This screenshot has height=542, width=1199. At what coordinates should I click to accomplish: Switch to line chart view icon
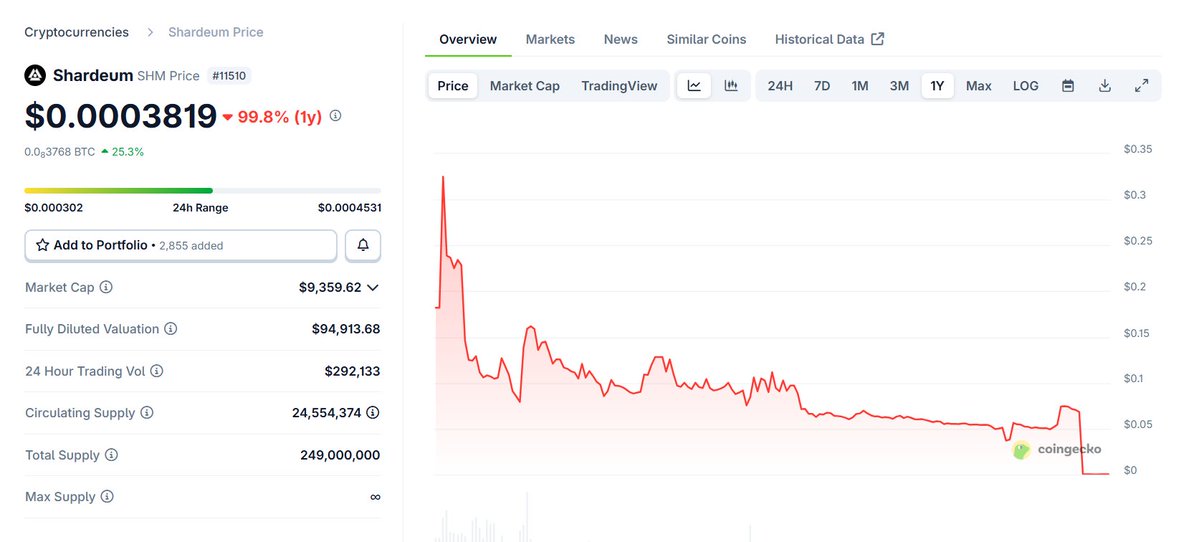694,86
